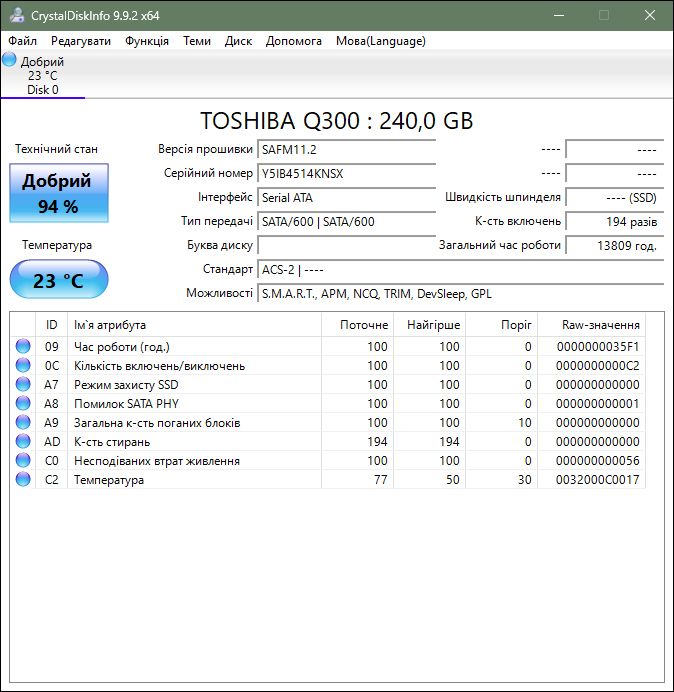Click the Технічний стан label

56,149
